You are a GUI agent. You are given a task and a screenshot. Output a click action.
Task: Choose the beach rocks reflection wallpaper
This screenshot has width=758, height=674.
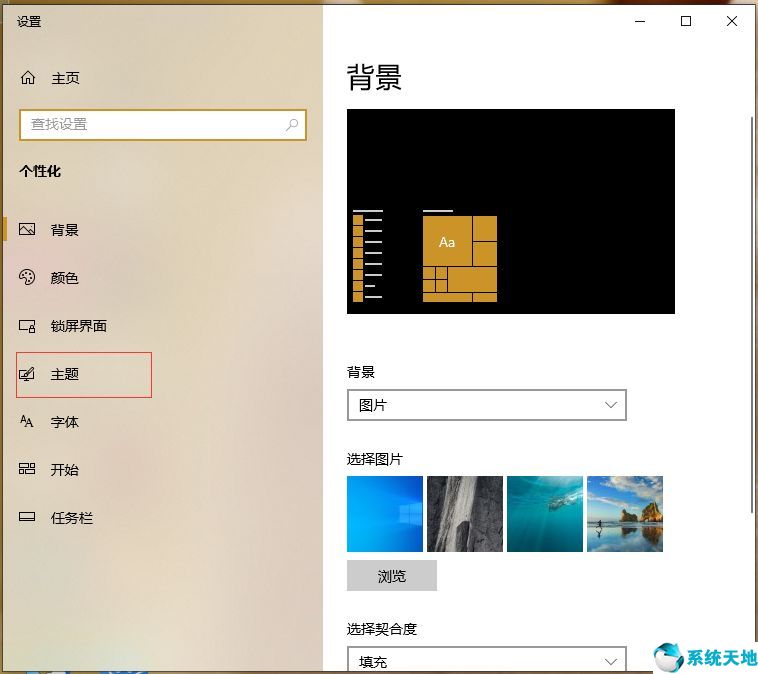(x=625, y=514)
